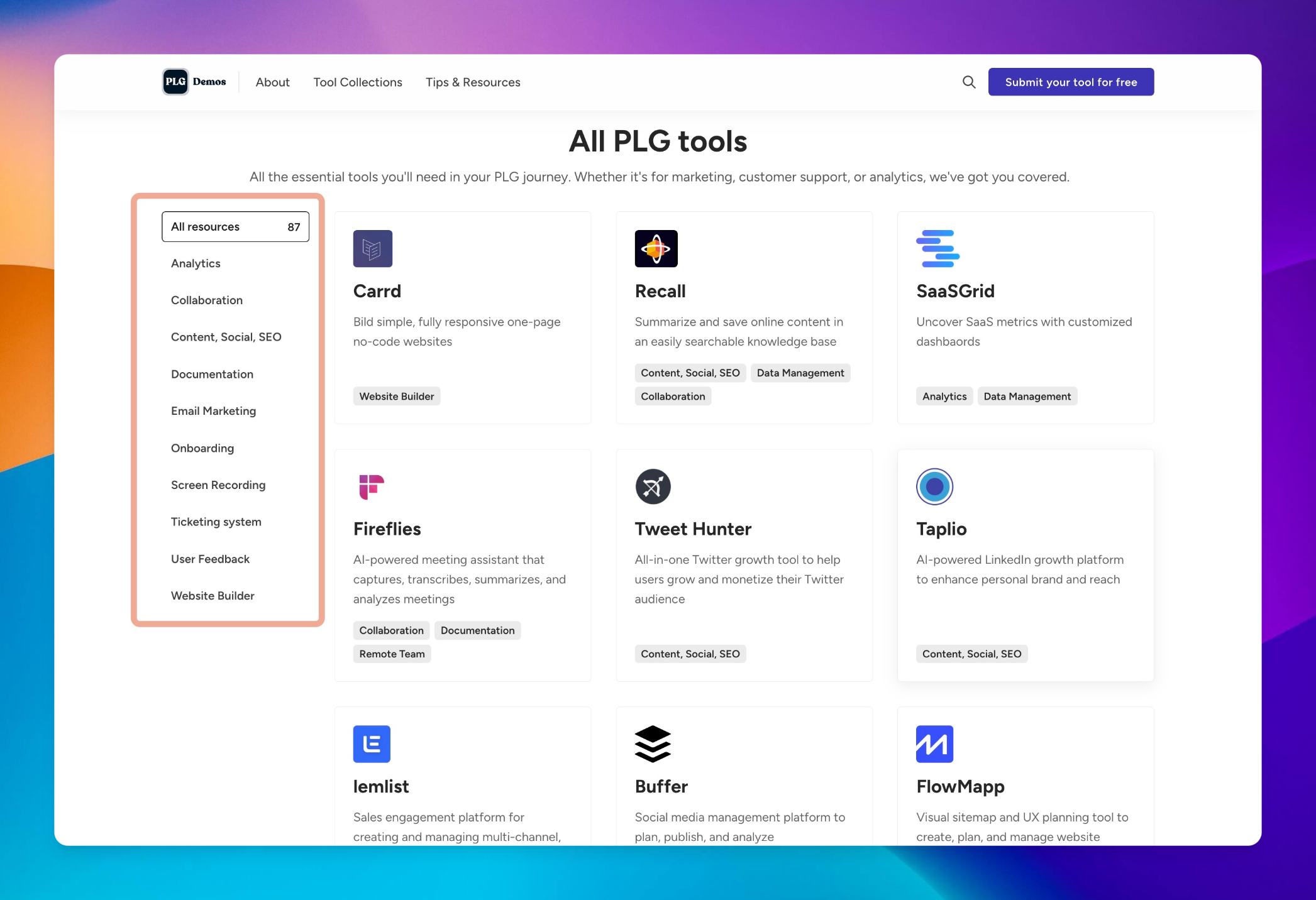Open the FlowMapp tool title
This screenshot has height=900, width=1316.
point(960,787)
